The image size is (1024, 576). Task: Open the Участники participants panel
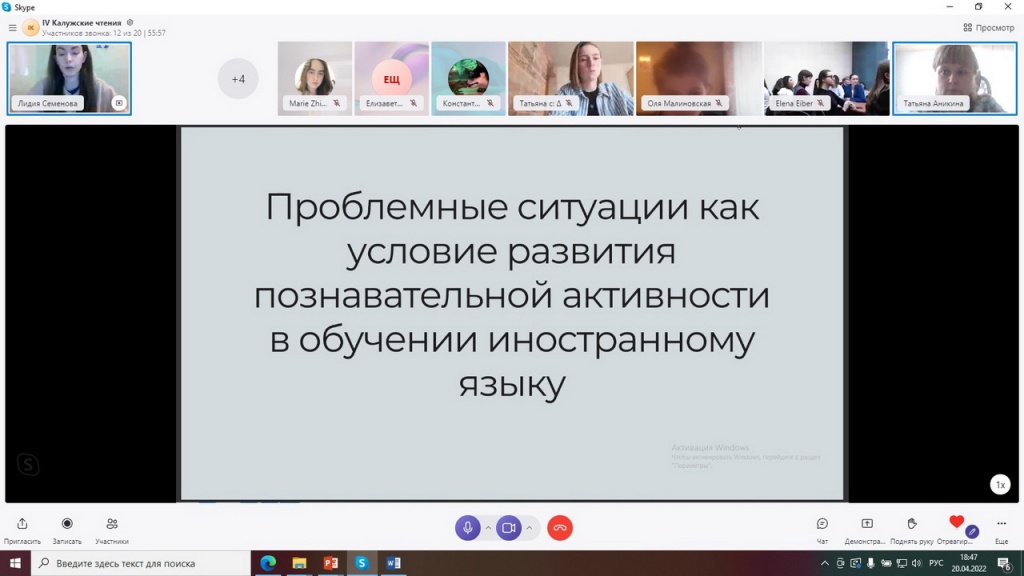pos(112,524)
